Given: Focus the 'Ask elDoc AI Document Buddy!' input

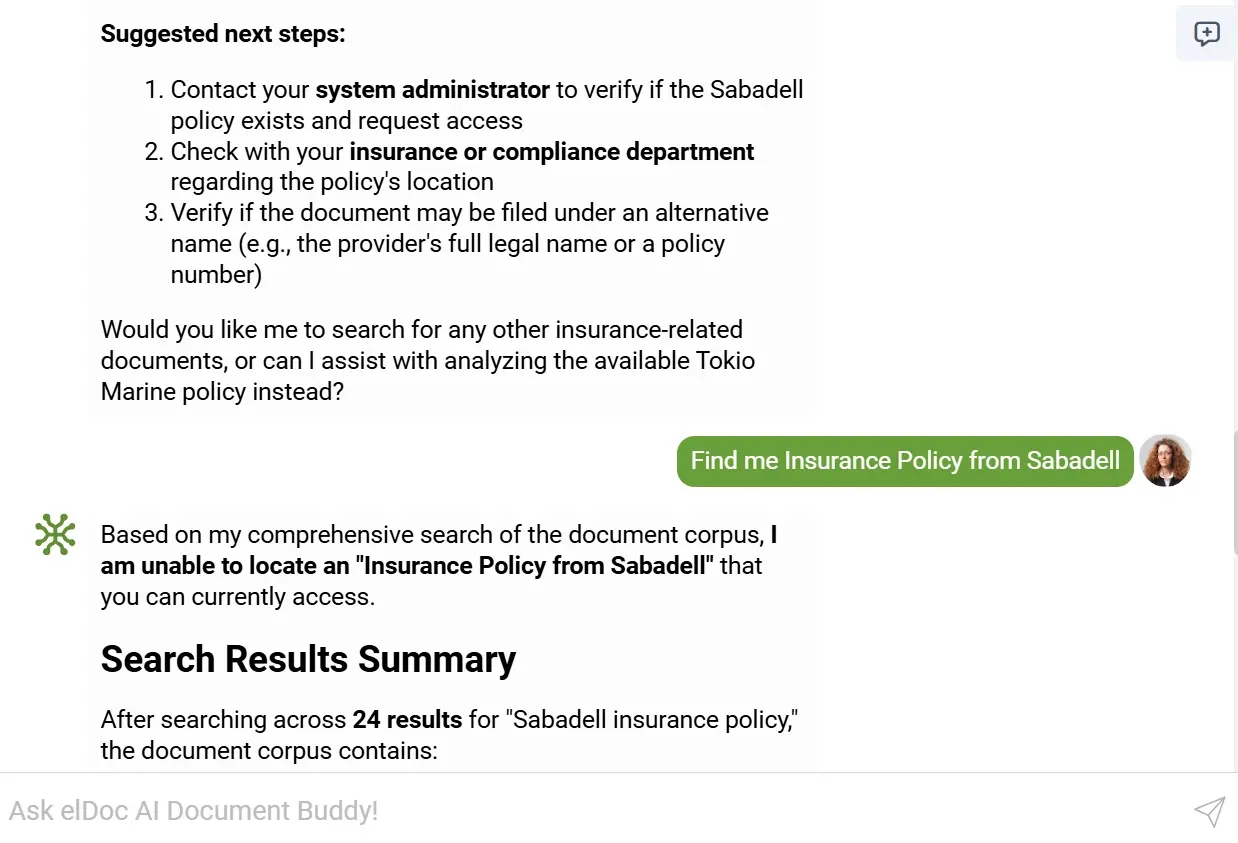Looking at the screenshot, I should click(590, 811).
